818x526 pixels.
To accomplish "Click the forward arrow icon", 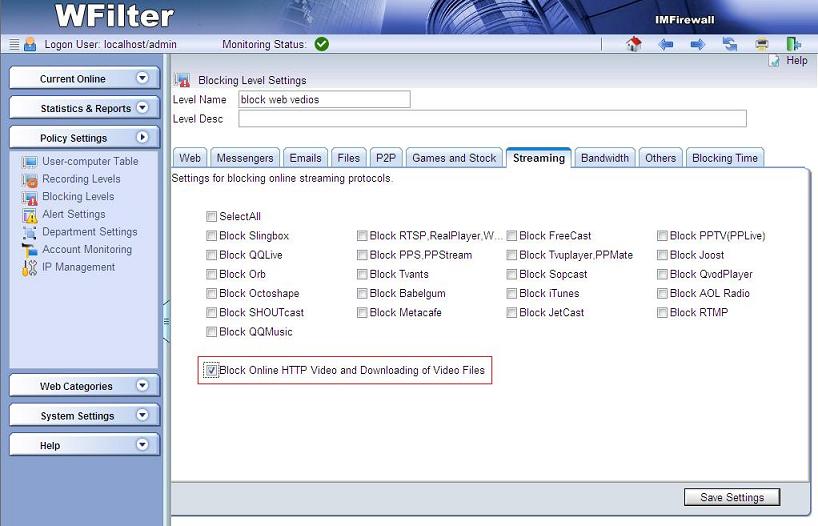I will click(697, 44).
